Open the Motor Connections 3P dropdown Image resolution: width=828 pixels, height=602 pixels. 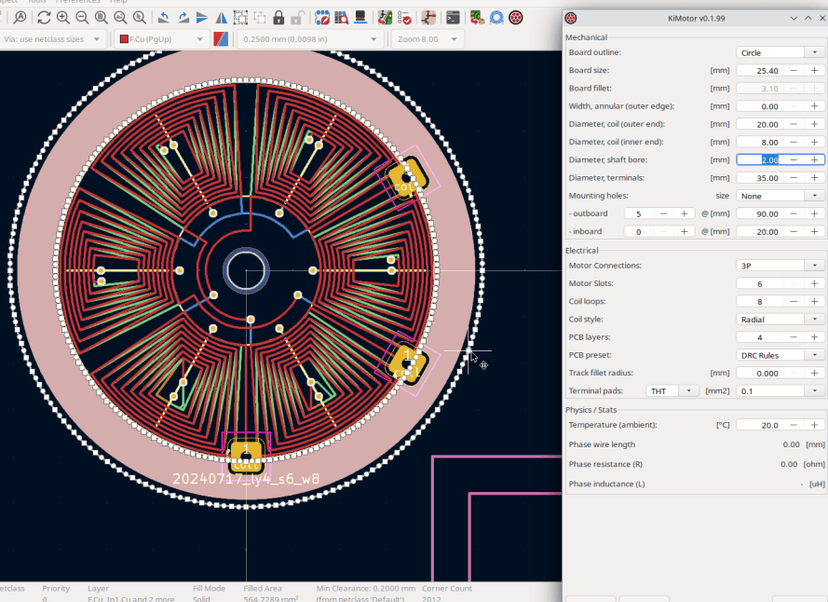click(x=780, y=265)
